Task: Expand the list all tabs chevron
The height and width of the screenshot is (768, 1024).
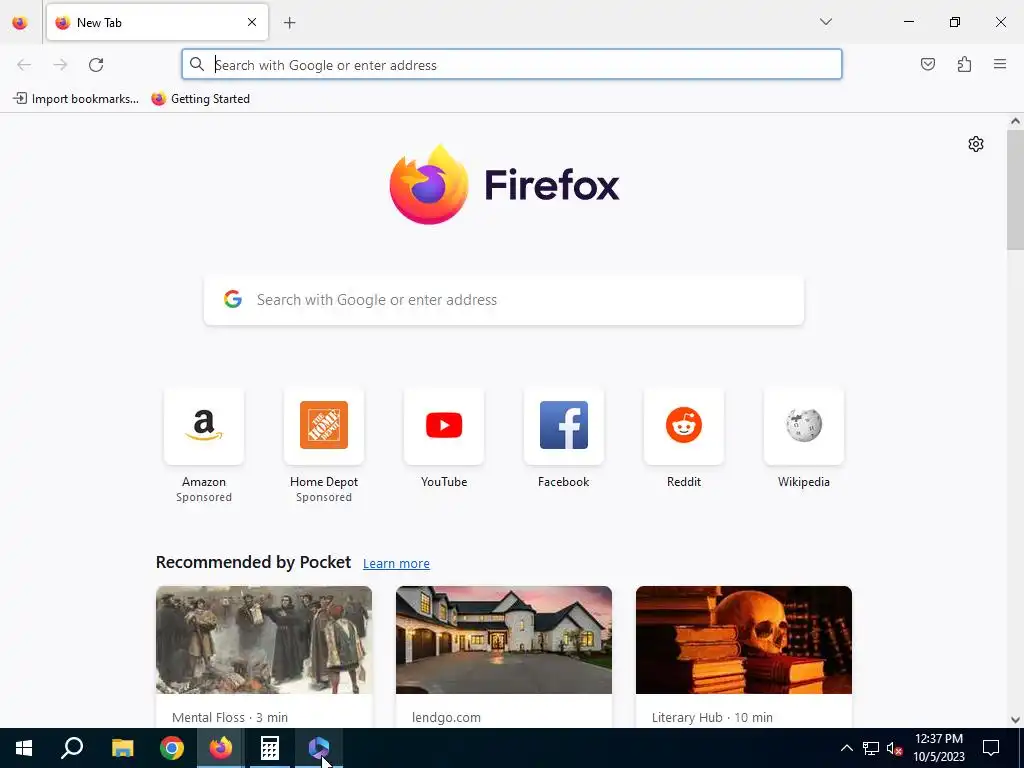Action: click(825, 22)
